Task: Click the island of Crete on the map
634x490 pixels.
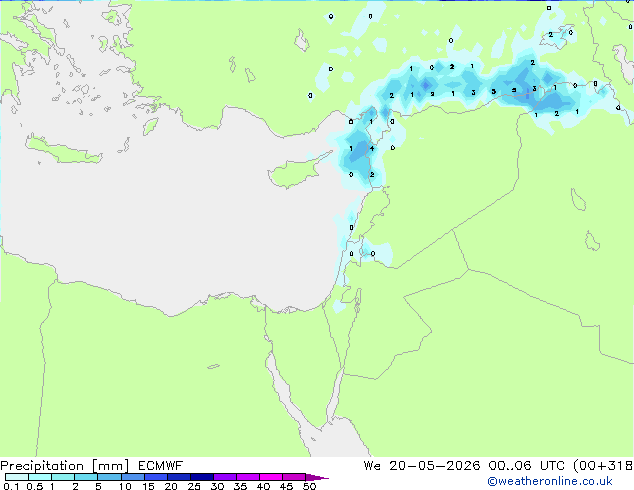Action: point(63,150)
